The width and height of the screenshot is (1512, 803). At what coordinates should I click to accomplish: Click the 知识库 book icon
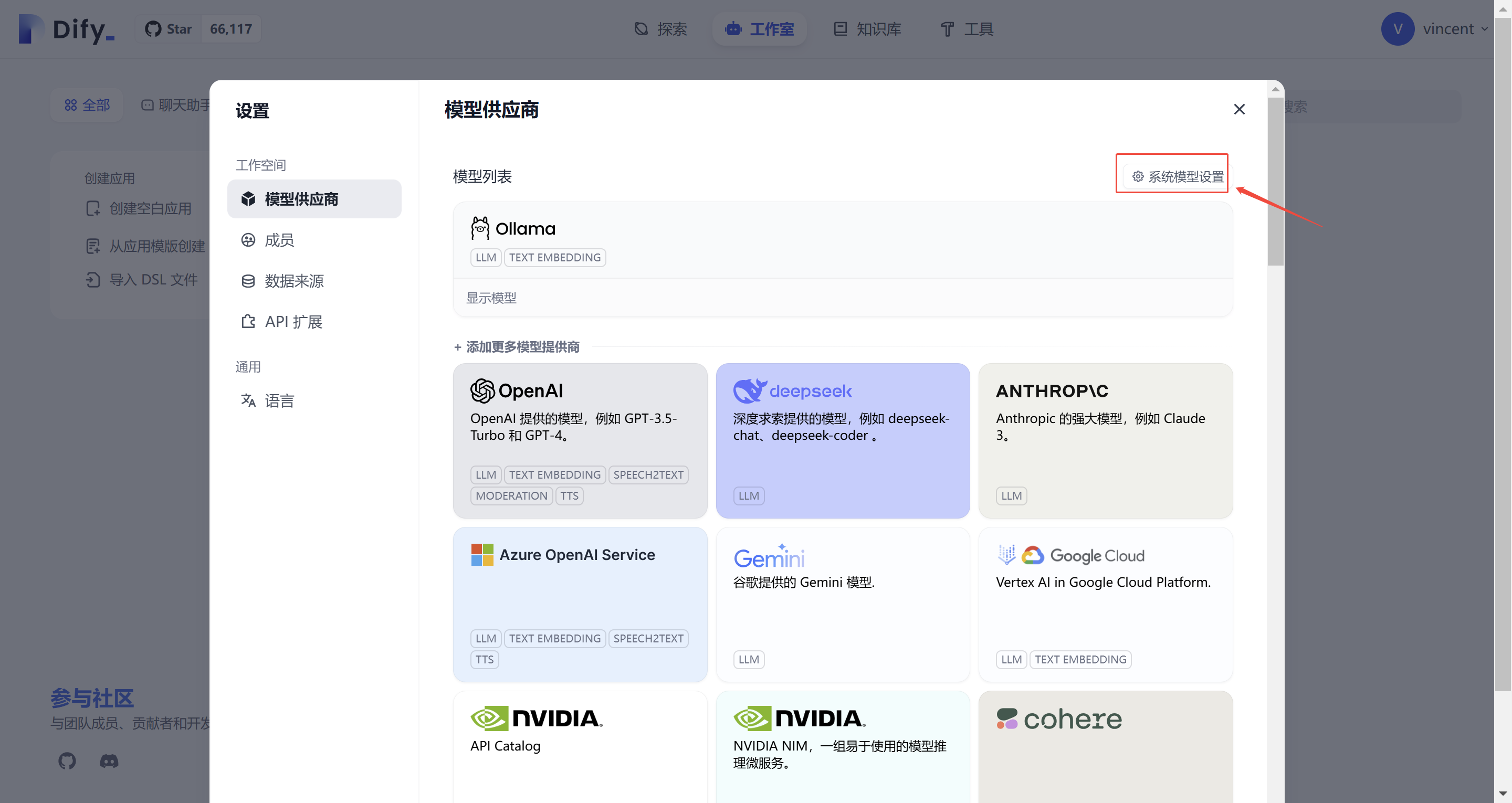pyautogui.click(x=840, y=29)
